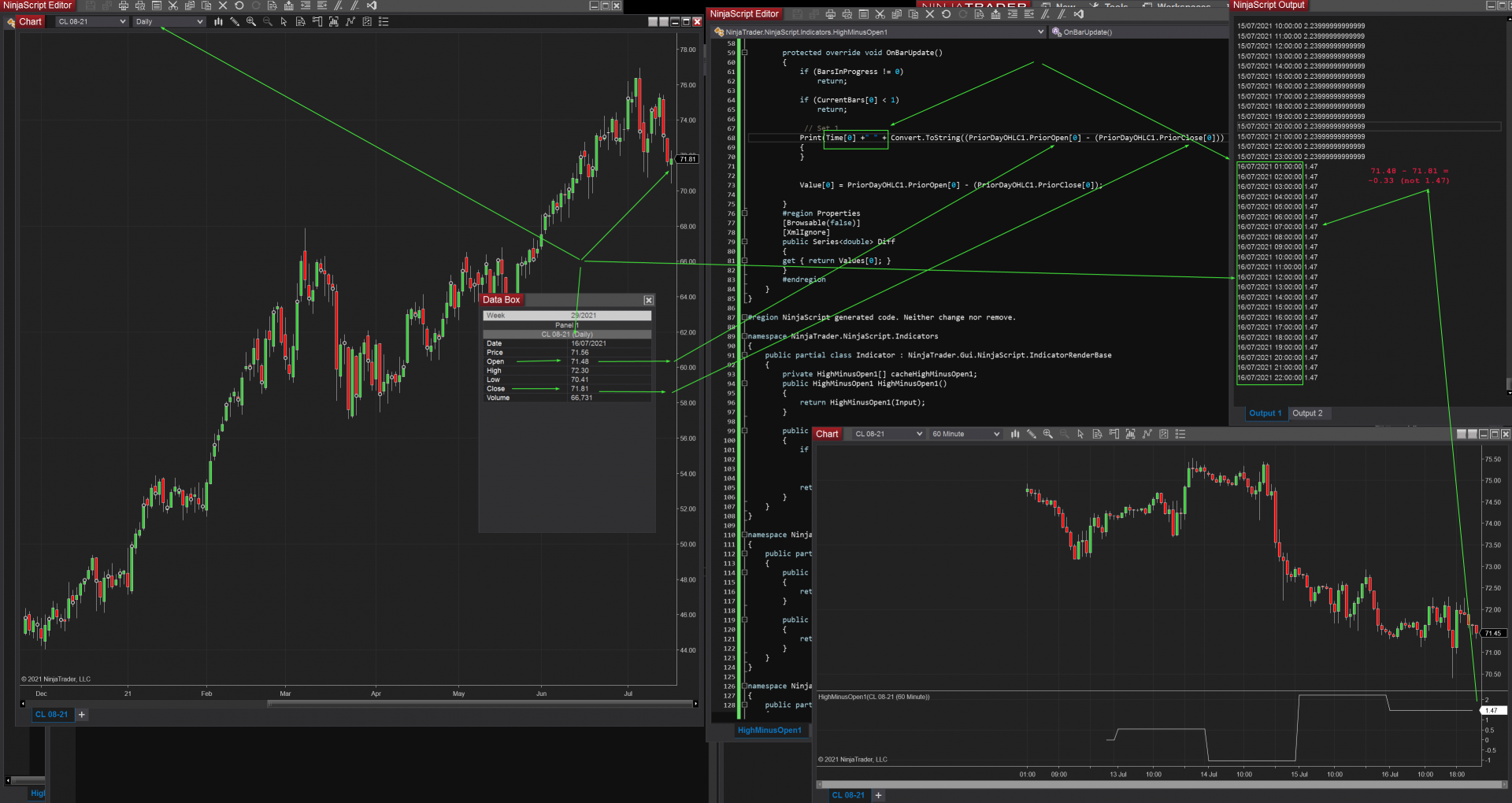This screenshot has height=803, width=1512.
Task: Copy selection in front NinjaScript Editor toolbar
Action: pyautogui.click(x=897, y=14)
